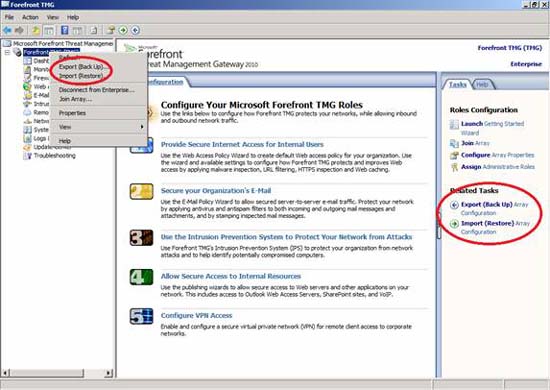Open the Help menu in menu bar
The image size is (550, 390).
pos(73,17)
